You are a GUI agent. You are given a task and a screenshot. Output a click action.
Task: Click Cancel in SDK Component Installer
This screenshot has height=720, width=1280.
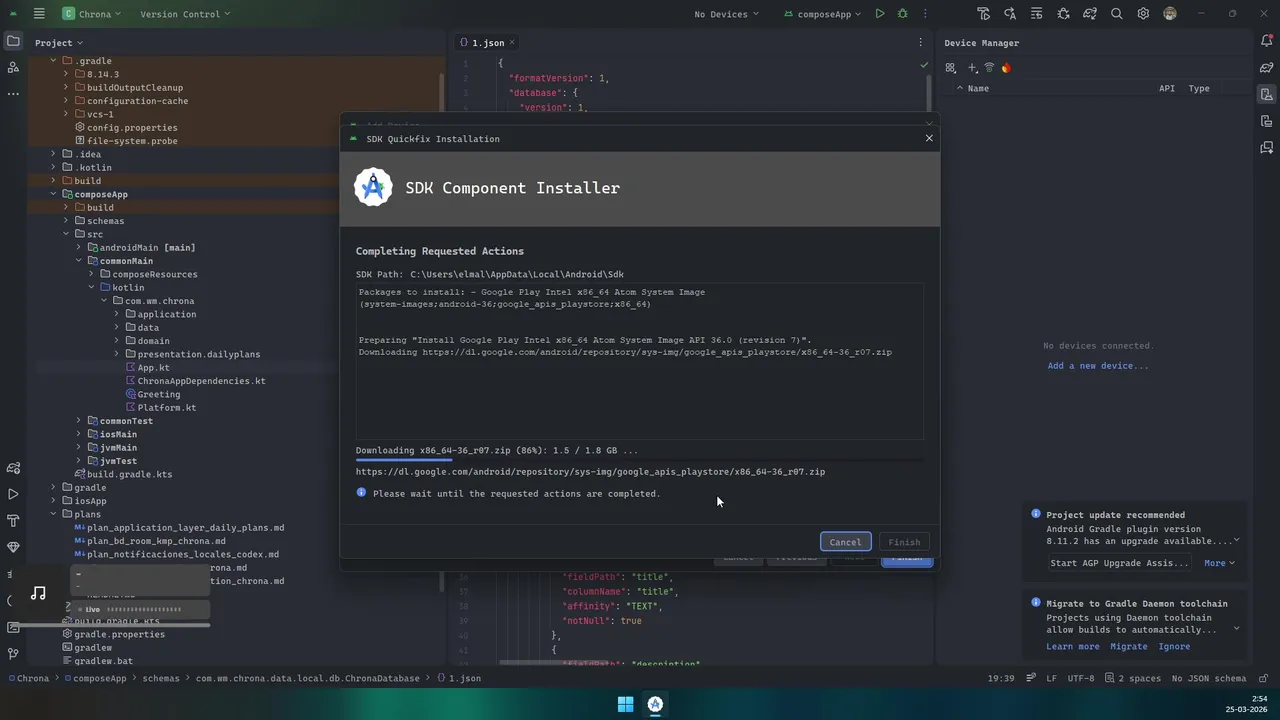pyautogui.click(x=845, y=542)
